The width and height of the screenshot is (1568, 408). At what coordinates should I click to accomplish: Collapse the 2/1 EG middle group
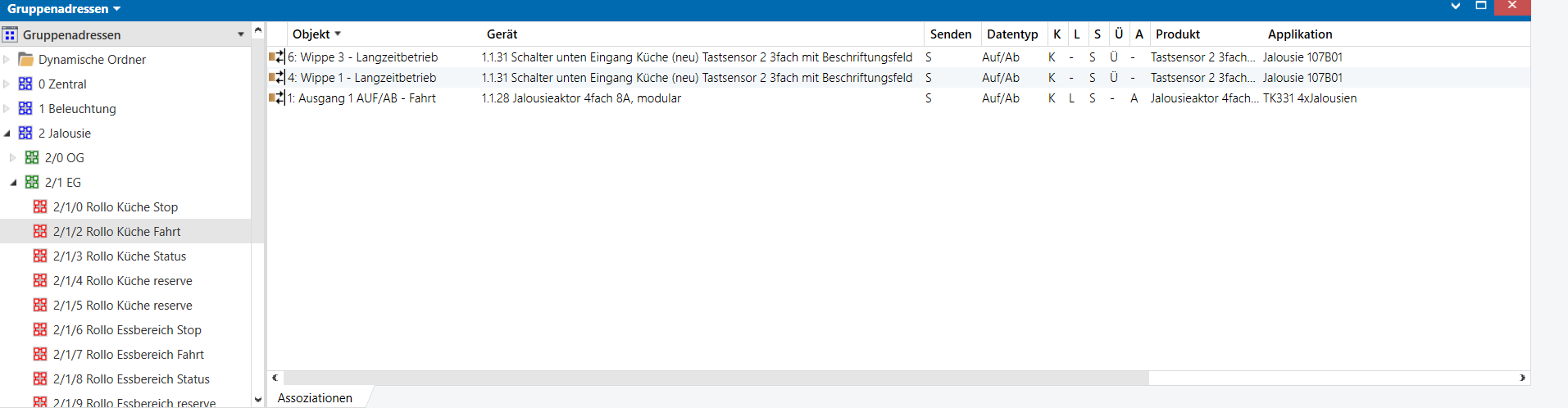click(x=13, y=183)
